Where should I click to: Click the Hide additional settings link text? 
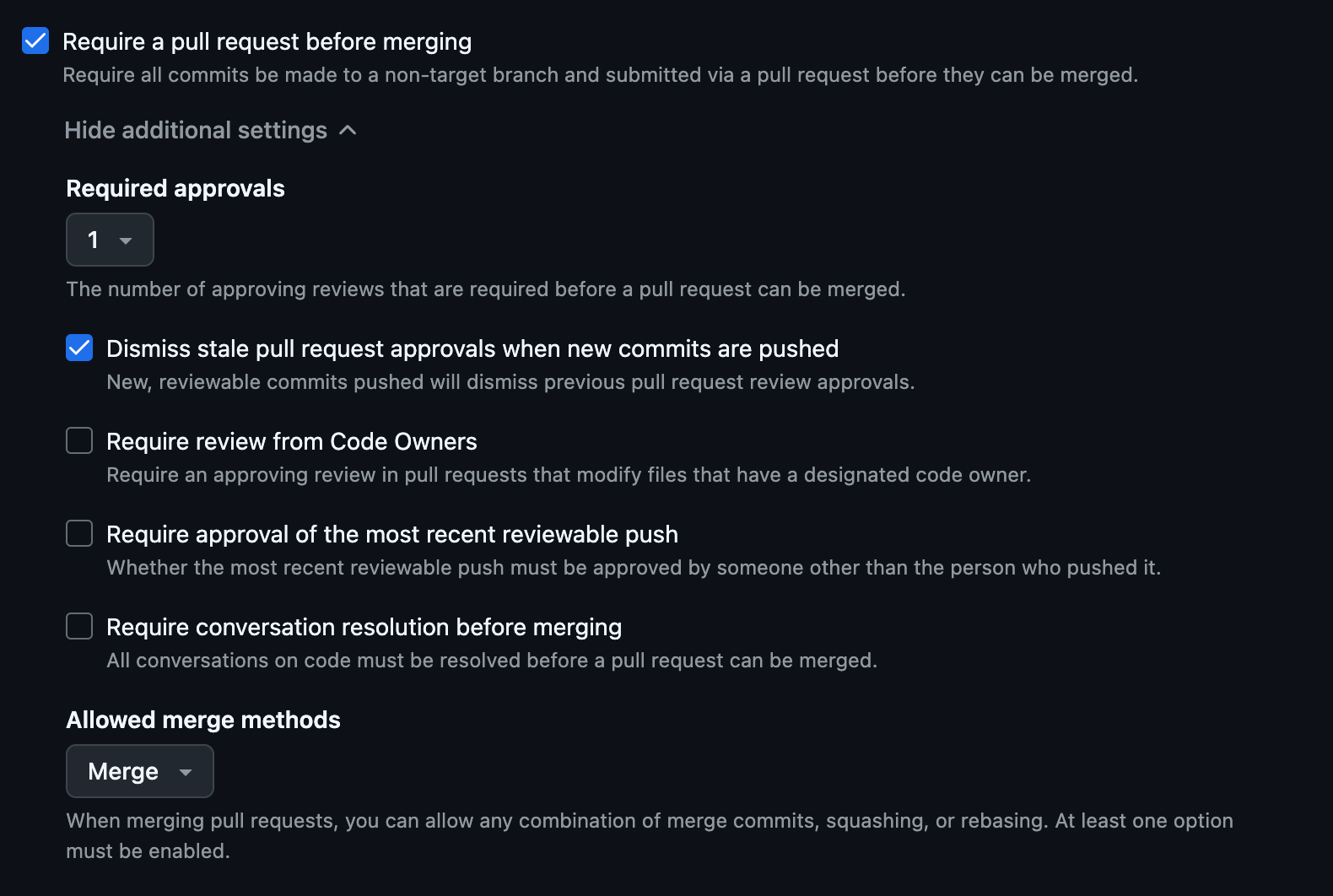tap(196, 130)
